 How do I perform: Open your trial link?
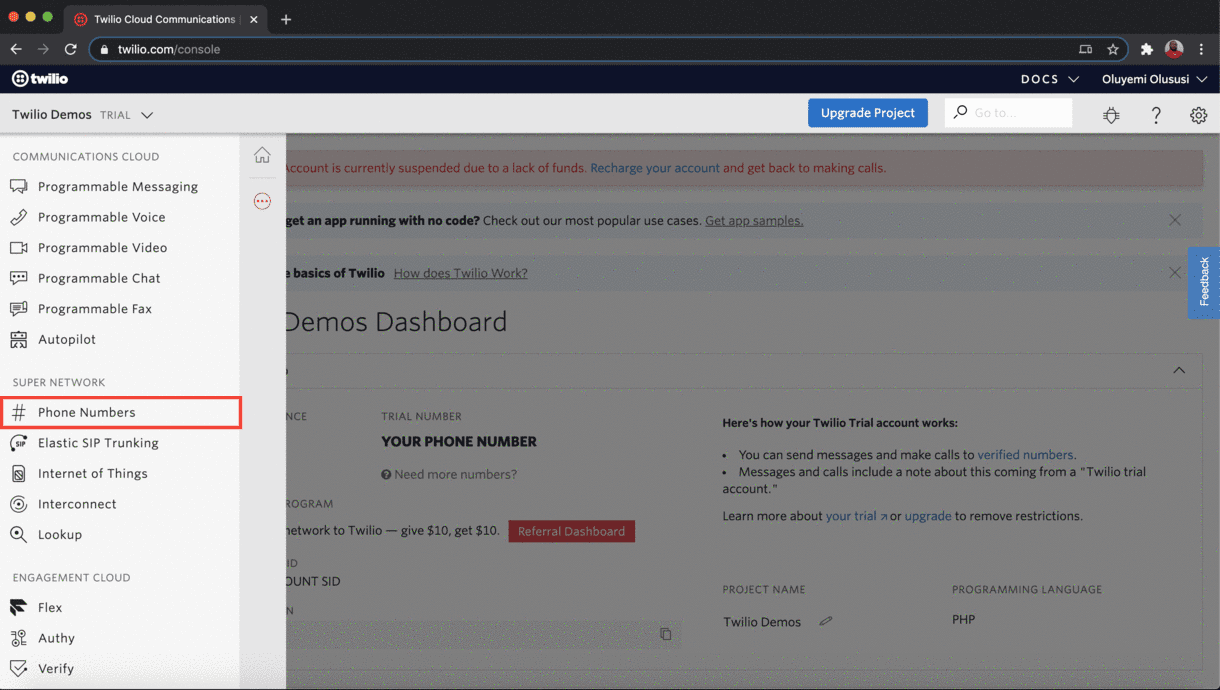point(856,516)
